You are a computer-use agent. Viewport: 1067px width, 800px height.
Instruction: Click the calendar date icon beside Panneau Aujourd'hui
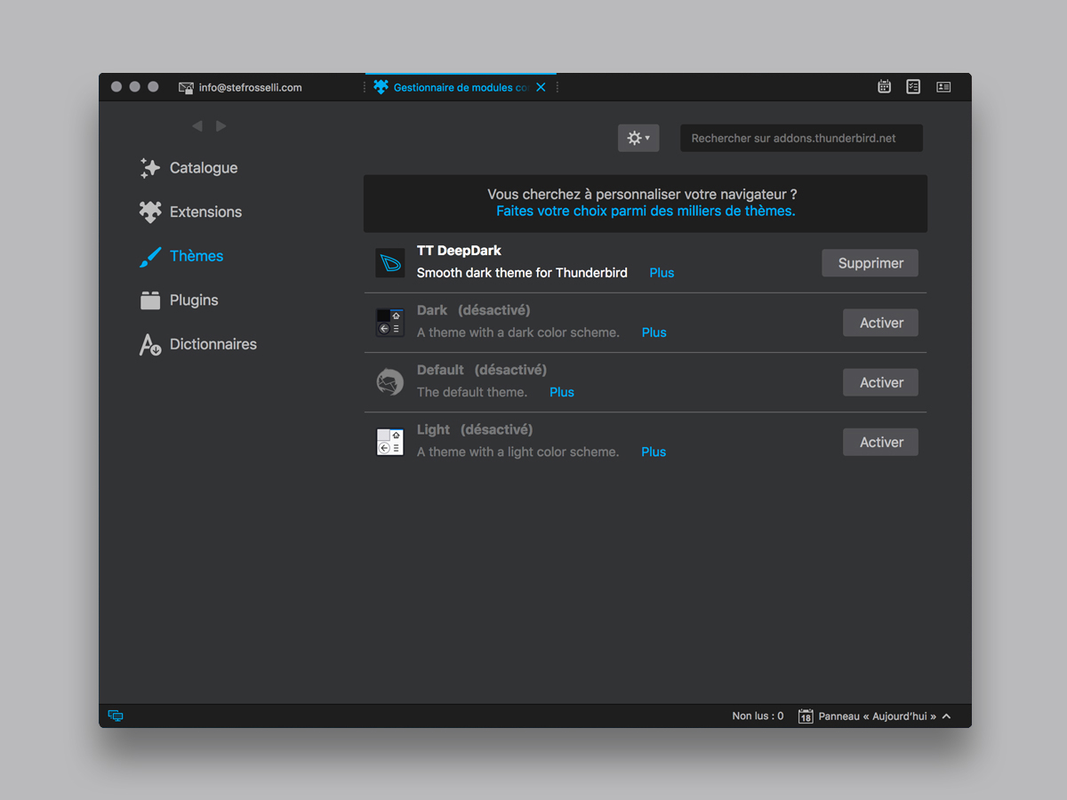pyautogui.click(x=805, y=716)
